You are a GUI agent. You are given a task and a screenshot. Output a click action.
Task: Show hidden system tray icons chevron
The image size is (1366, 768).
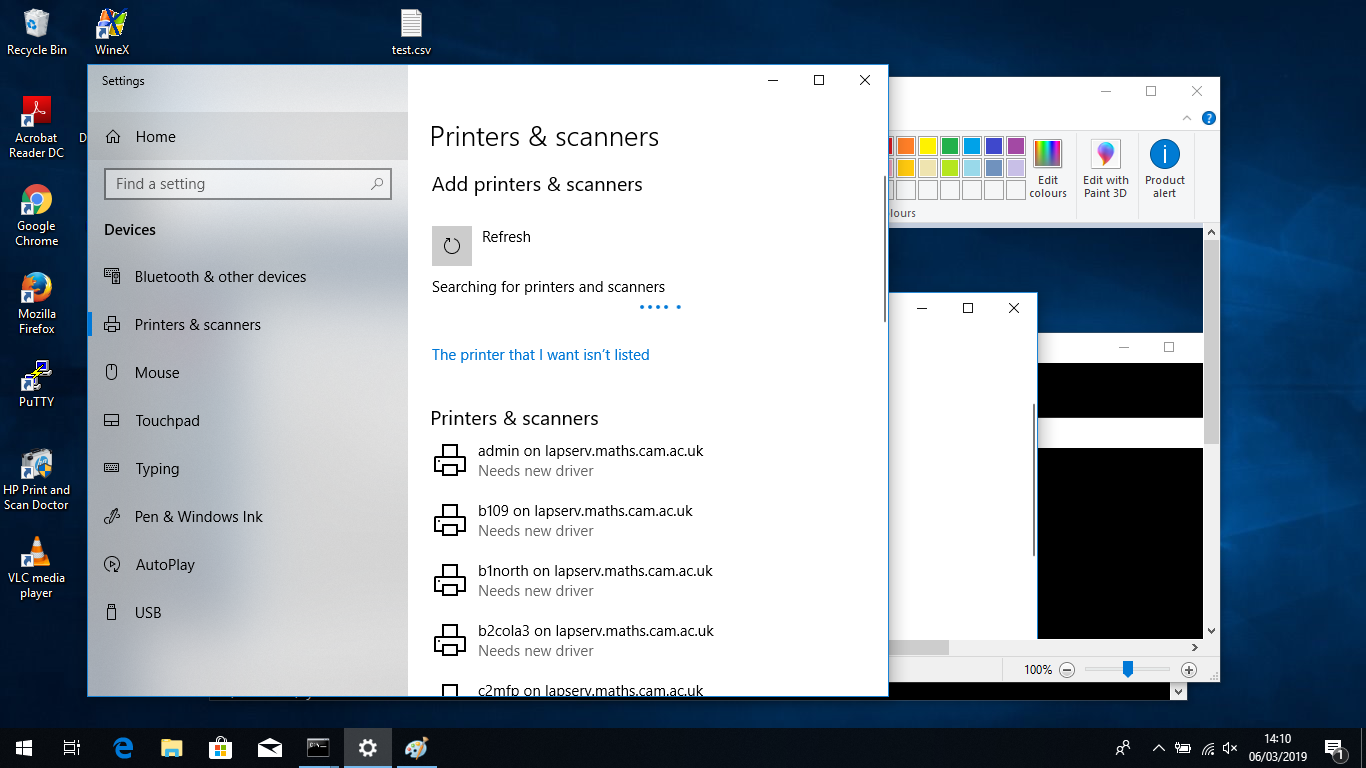tap(1158, 748)
